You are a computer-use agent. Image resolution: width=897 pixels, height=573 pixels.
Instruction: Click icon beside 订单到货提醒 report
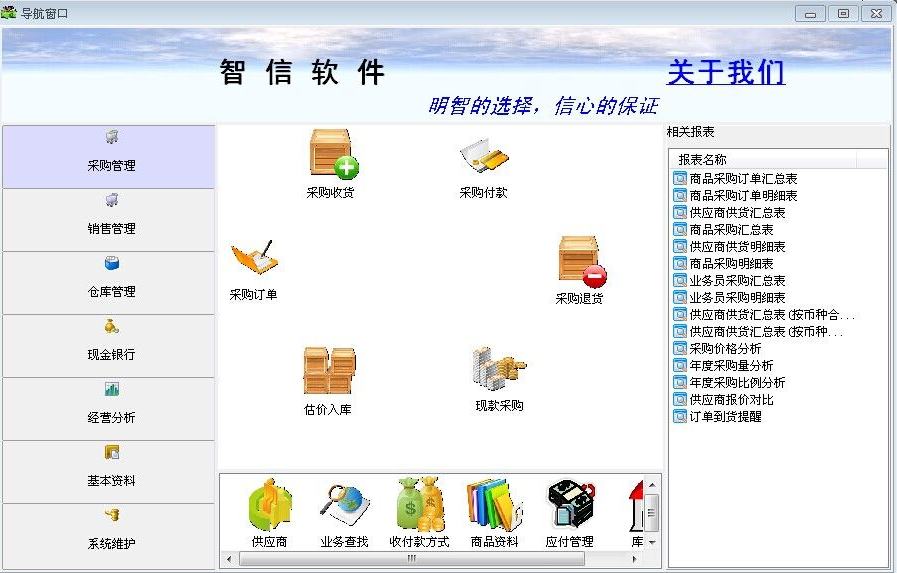coord(680,417)
